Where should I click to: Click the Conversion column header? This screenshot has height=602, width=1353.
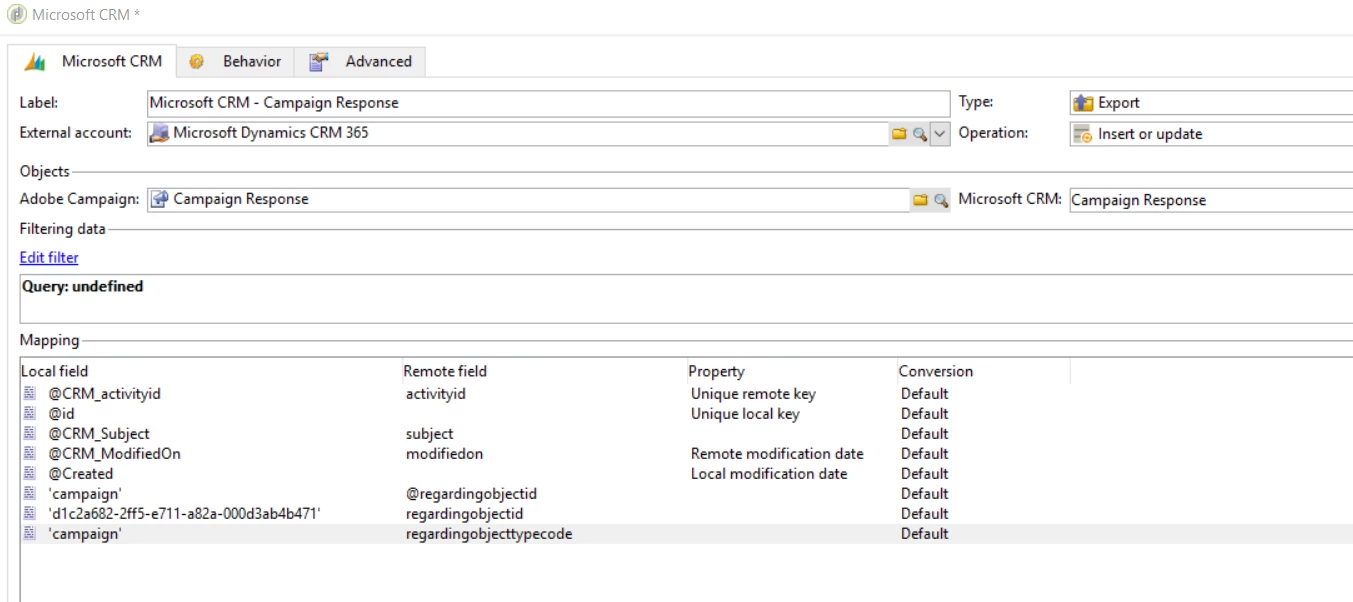click(x=983, y=371)
